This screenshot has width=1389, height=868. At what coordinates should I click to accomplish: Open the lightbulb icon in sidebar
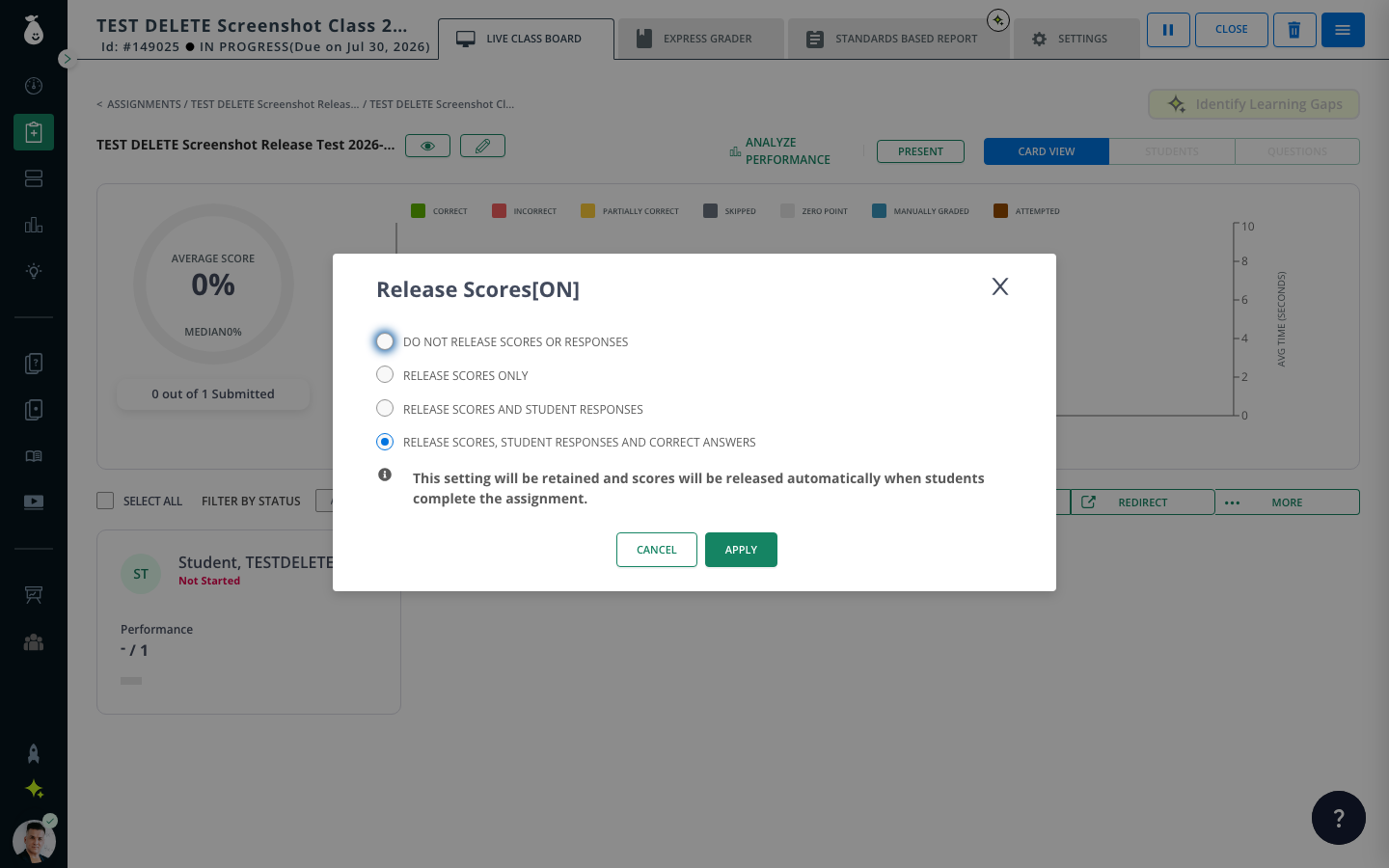34,271
